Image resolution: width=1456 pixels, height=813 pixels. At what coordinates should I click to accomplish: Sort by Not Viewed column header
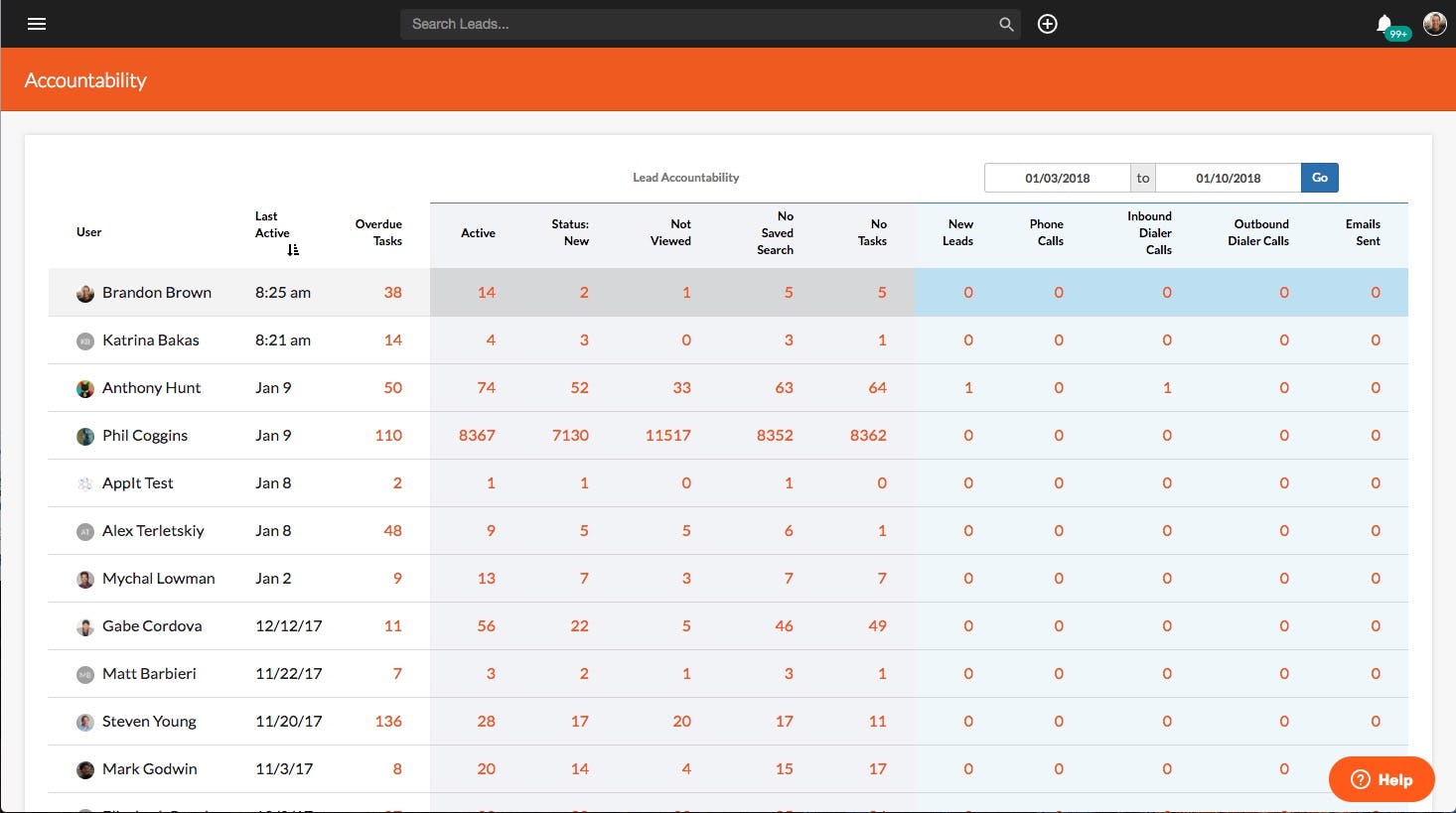(x=670, y=232)
